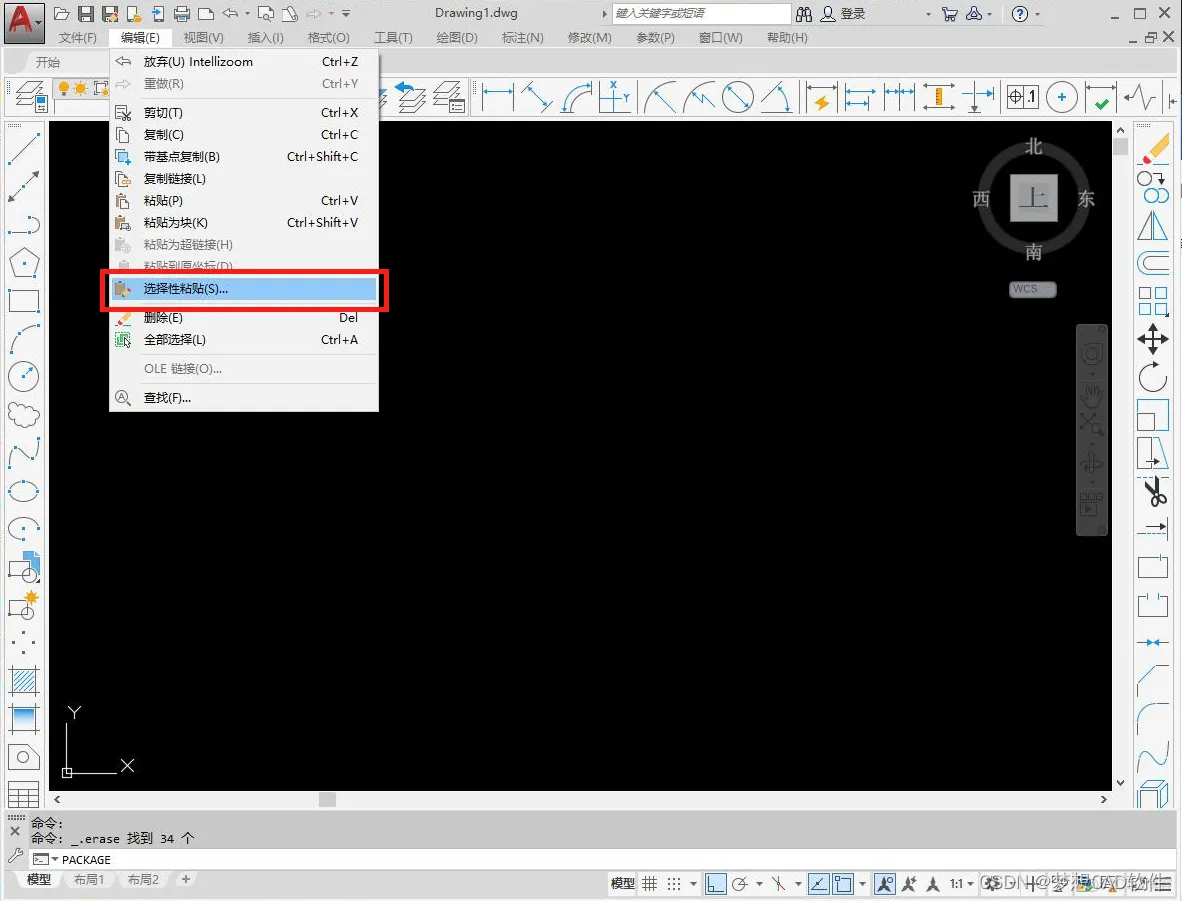Switch to the 布局1 layout tab
This screenshot has height=901, width=1182.
tap(89, 879)
